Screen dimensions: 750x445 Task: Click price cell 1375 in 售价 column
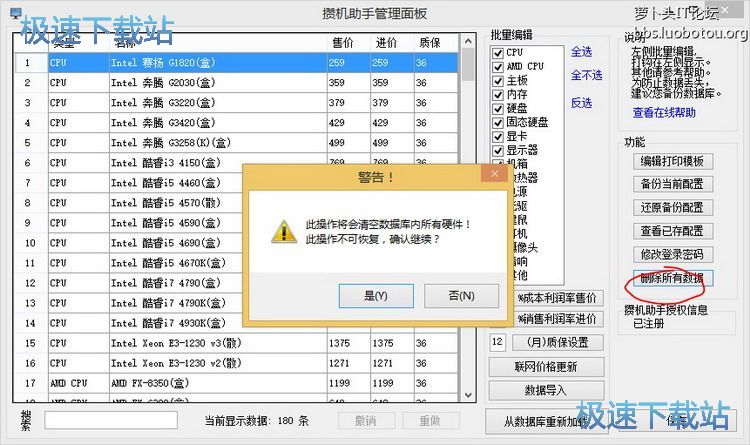(349, 344)
